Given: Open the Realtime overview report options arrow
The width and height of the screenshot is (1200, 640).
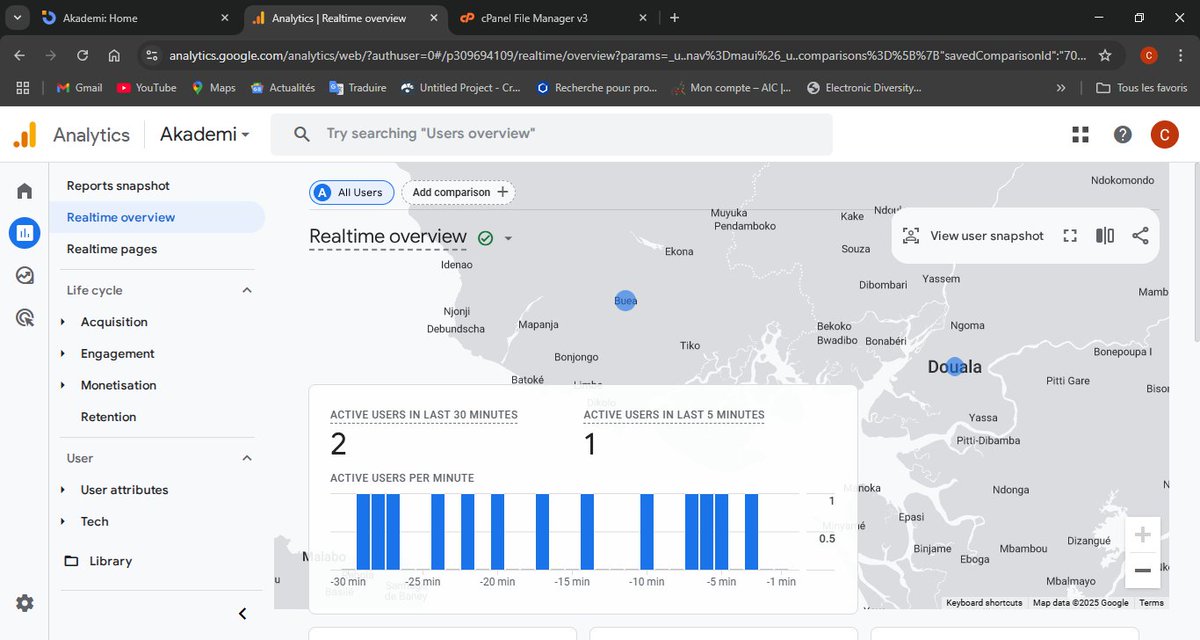Looking at the screenshot, I should click(508, 238).
